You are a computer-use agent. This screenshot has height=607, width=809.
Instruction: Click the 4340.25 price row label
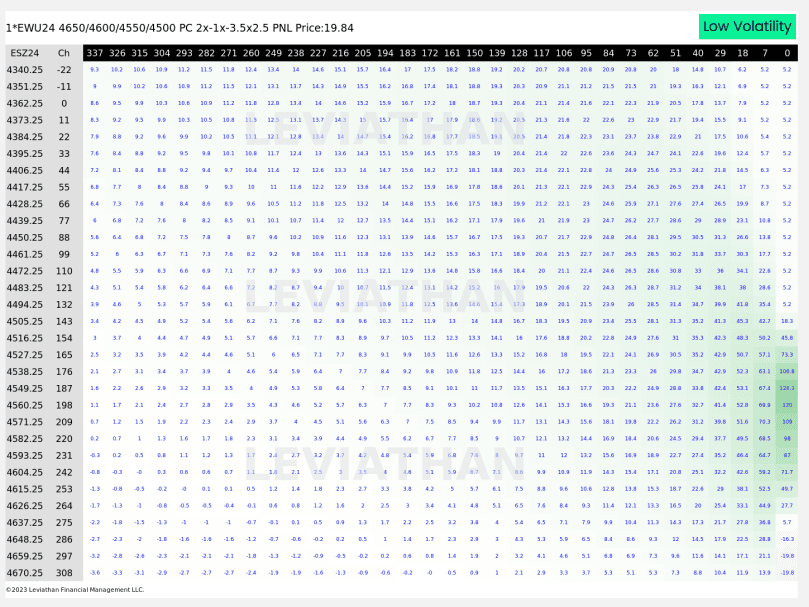coord(24,69)
